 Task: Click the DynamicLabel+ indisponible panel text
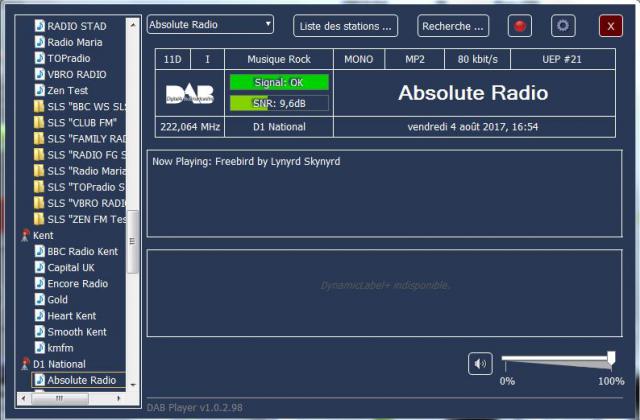[384, 285]
